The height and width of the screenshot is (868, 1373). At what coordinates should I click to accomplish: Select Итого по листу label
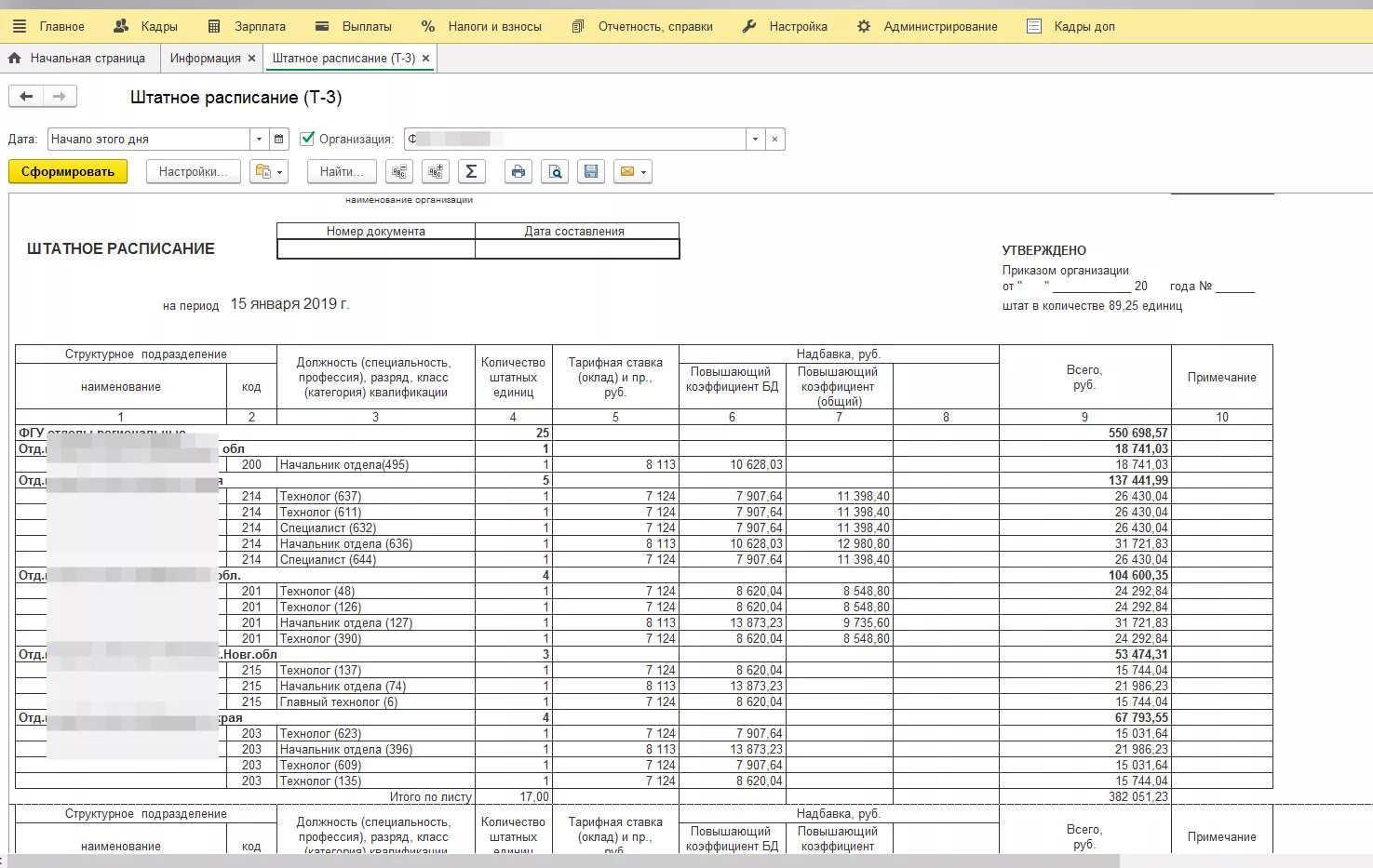pos(431,797)
